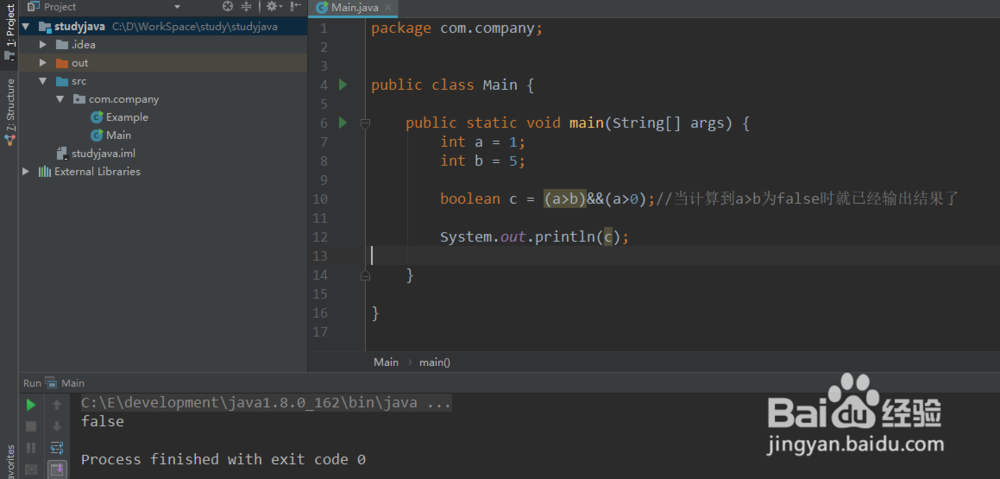This screenshot has width=1000, height=479.
Task: Open Project panel settings gear
Action: 274,6
